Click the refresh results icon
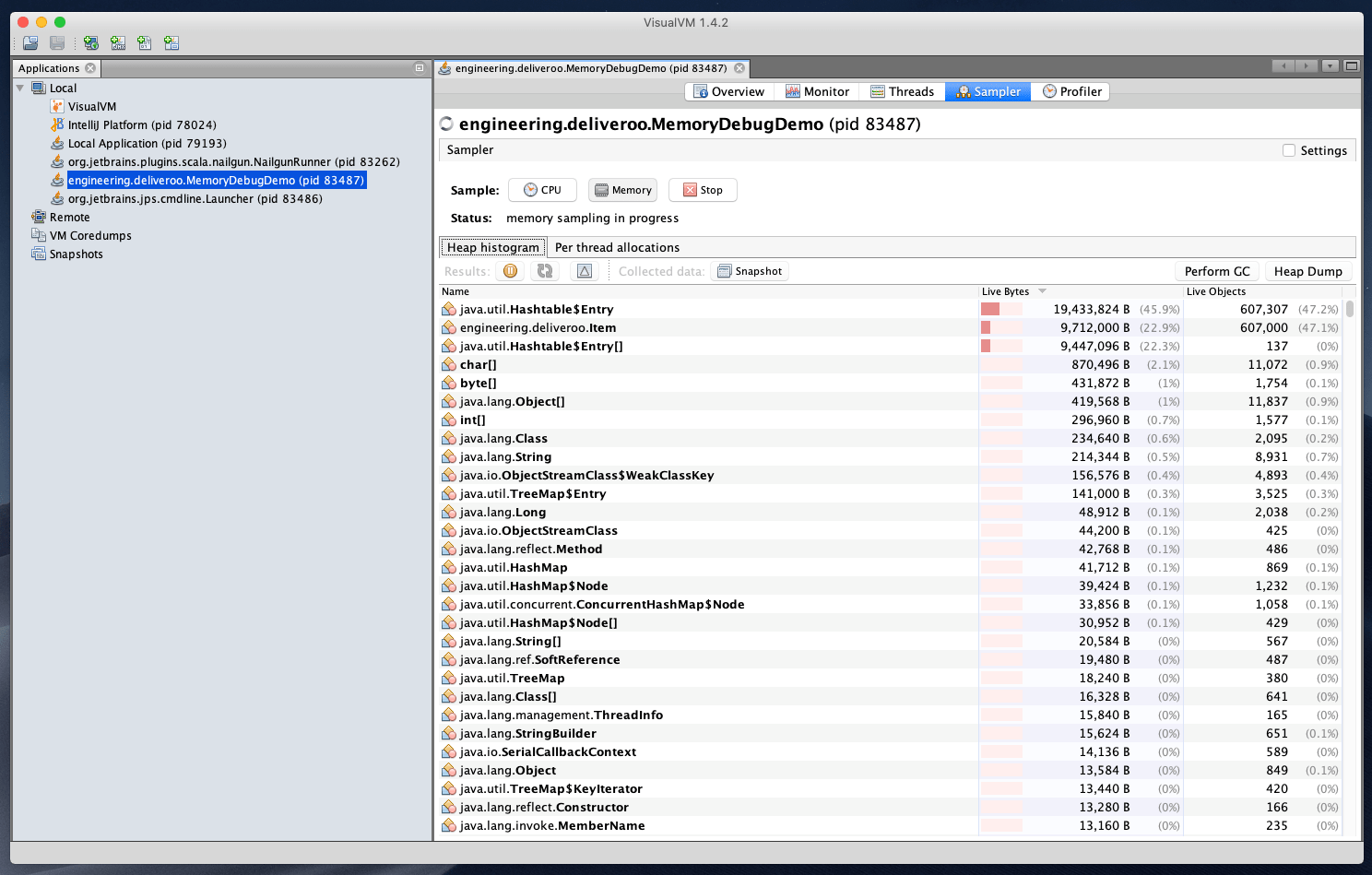The height and width of the screenshot is (875, 1372). coord(544,270)
